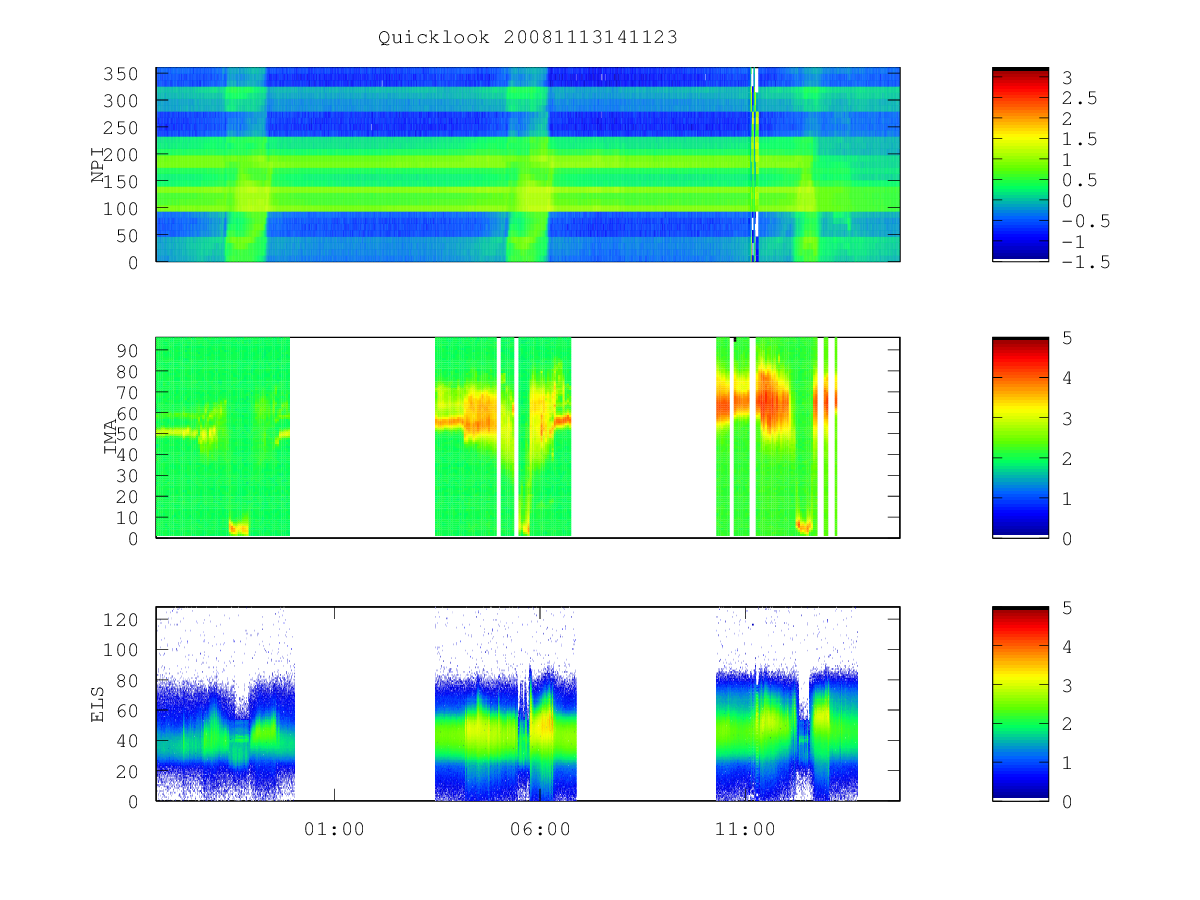Viewport: 1200px width, 900px height.
Task: Click the 01:00 time axis label
Action: point(334,829)
